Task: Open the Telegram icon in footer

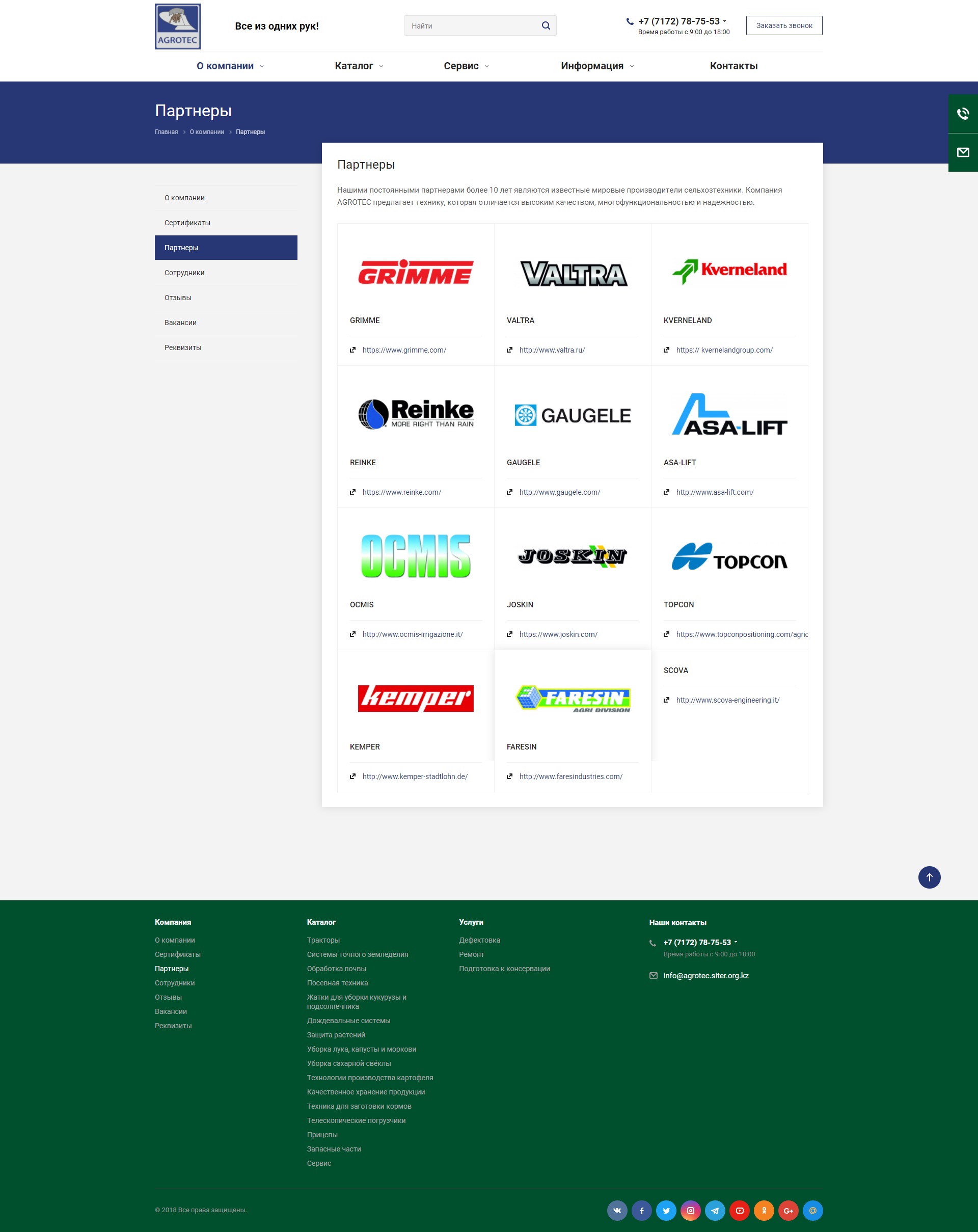Action: click(715, 1210)
